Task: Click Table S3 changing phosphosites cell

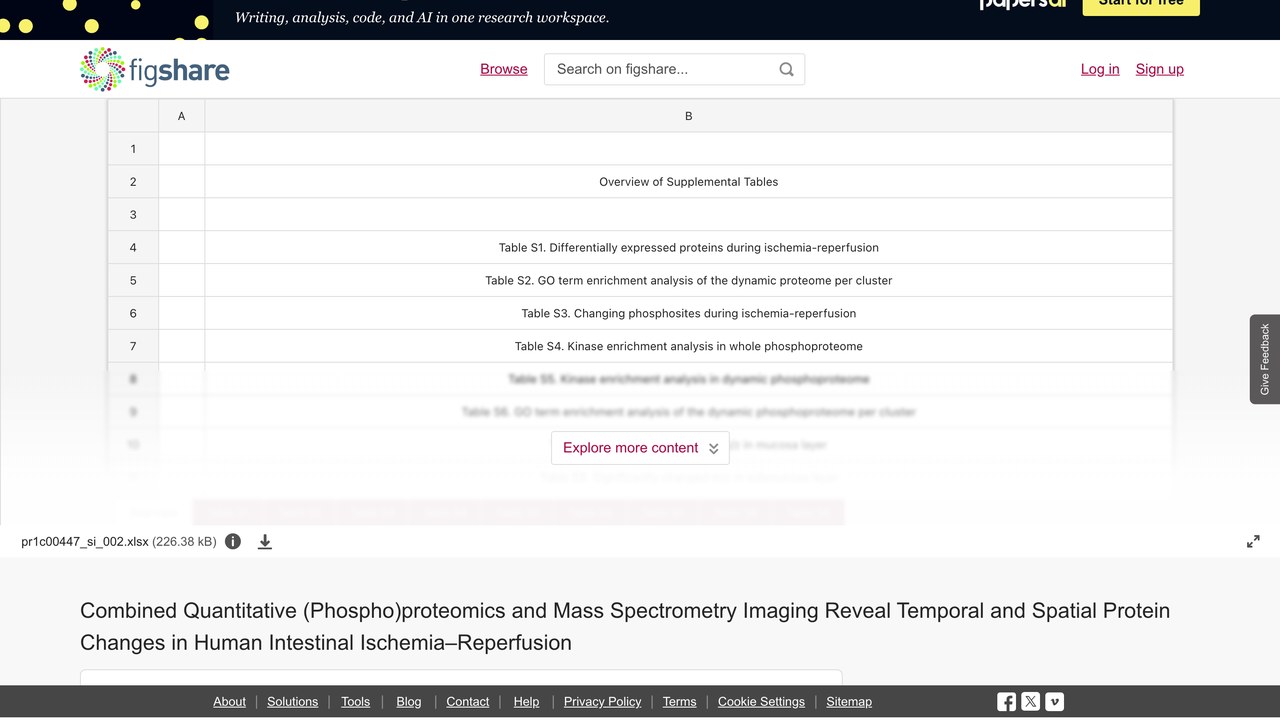Action: pos(688,314)
